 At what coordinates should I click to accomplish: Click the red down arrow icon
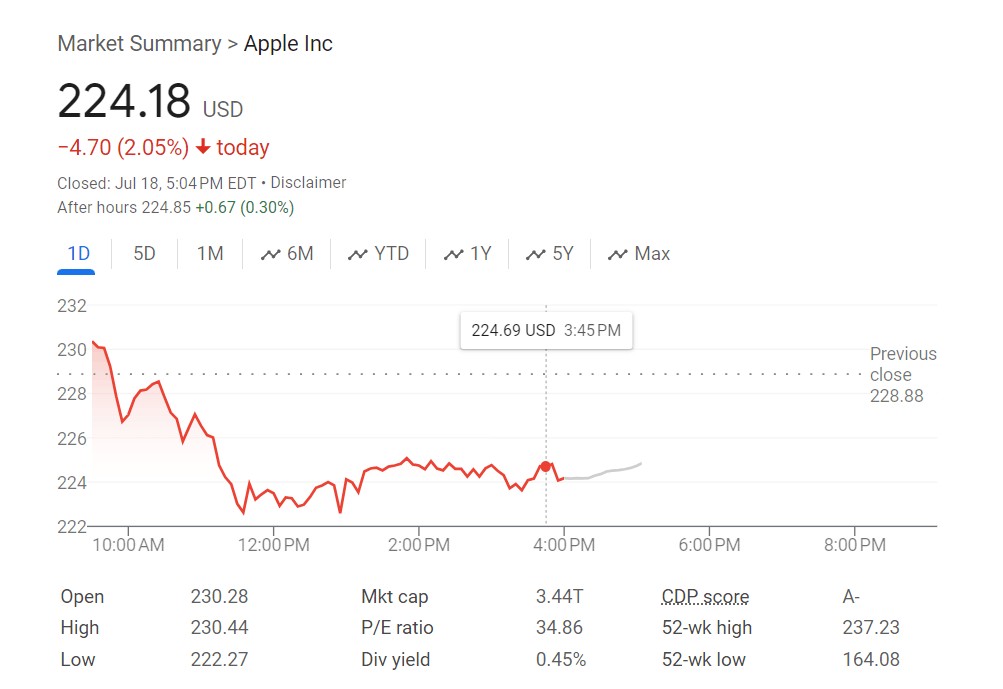pos(203,148)
